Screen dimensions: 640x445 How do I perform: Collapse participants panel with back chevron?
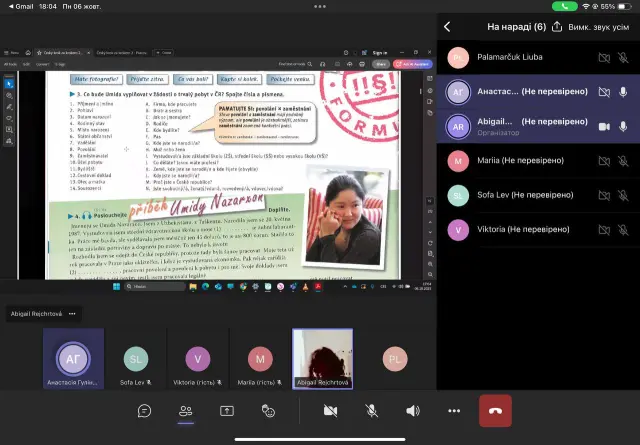pos(447,26)
